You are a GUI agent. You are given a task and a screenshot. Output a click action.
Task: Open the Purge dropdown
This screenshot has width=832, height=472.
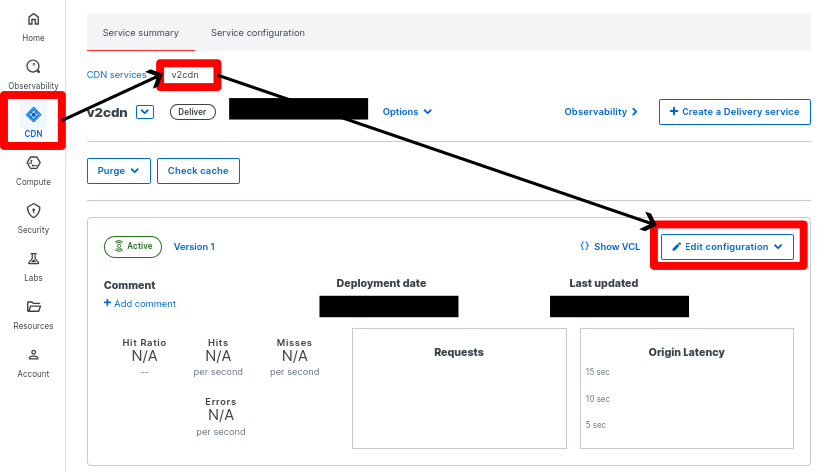[x=119, y=171]
